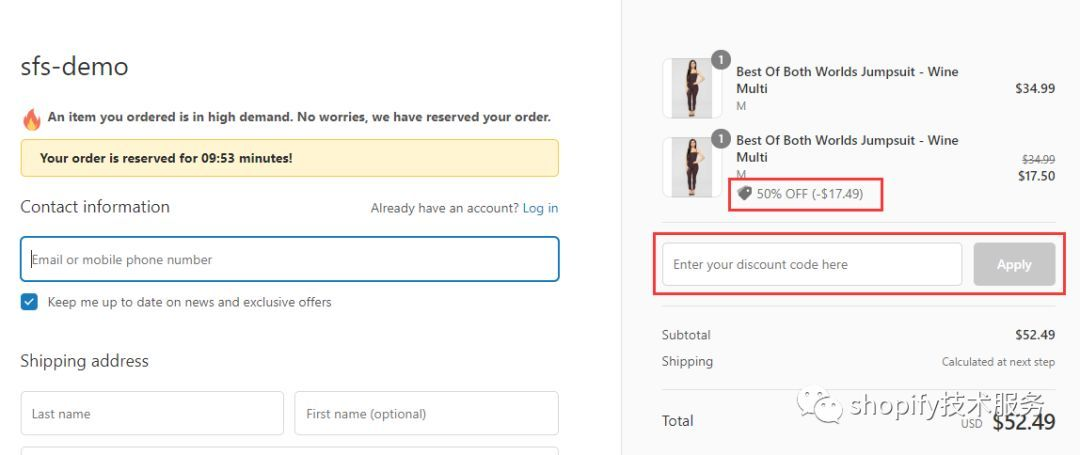Image resolution: width=1080 pixels, height=455 pixels.
Task: Focus the Email or mobile phone number field
Action: 289,260
